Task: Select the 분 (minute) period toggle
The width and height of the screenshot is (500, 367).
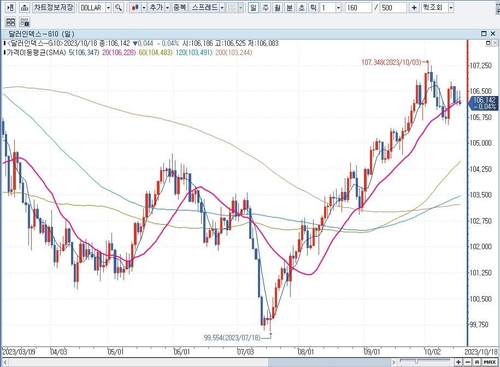Action: coord(289,7)
